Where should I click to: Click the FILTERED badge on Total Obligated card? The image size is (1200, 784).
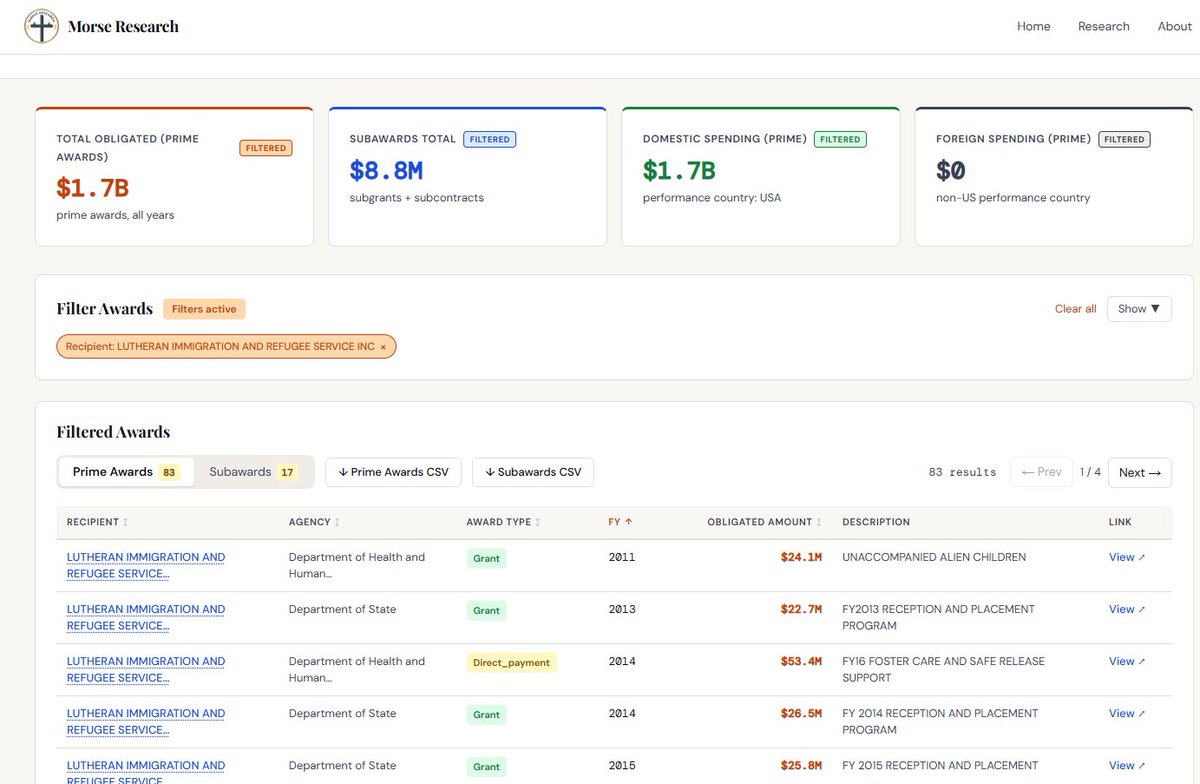click(x=266, y=148)
